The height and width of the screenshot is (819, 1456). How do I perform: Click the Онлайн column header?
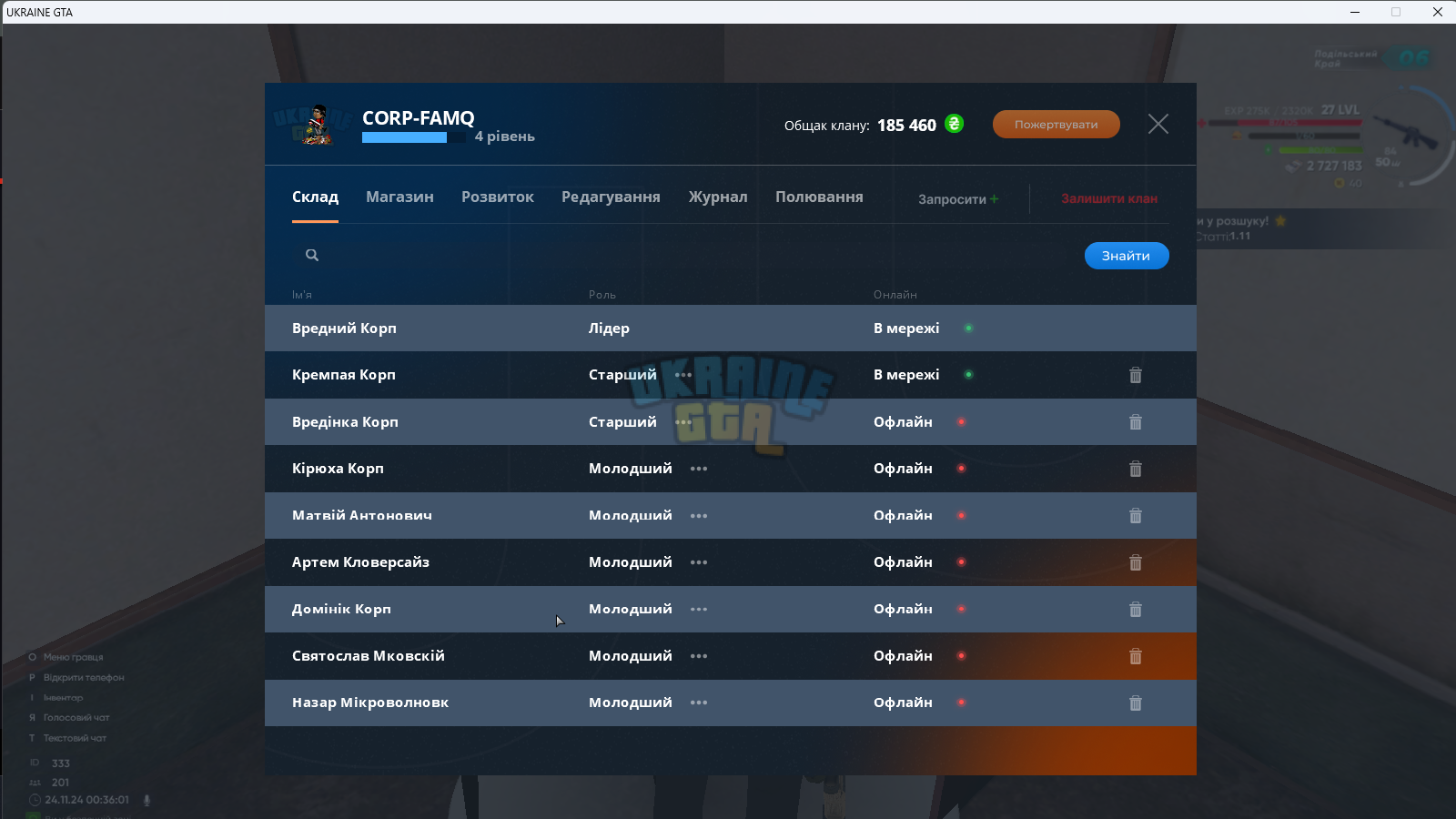coord(895,295)
